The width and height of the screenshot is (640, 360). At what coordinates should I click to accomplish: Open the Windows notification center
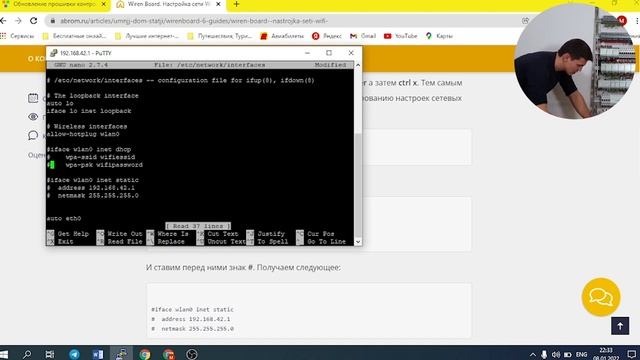coord(631,354)
